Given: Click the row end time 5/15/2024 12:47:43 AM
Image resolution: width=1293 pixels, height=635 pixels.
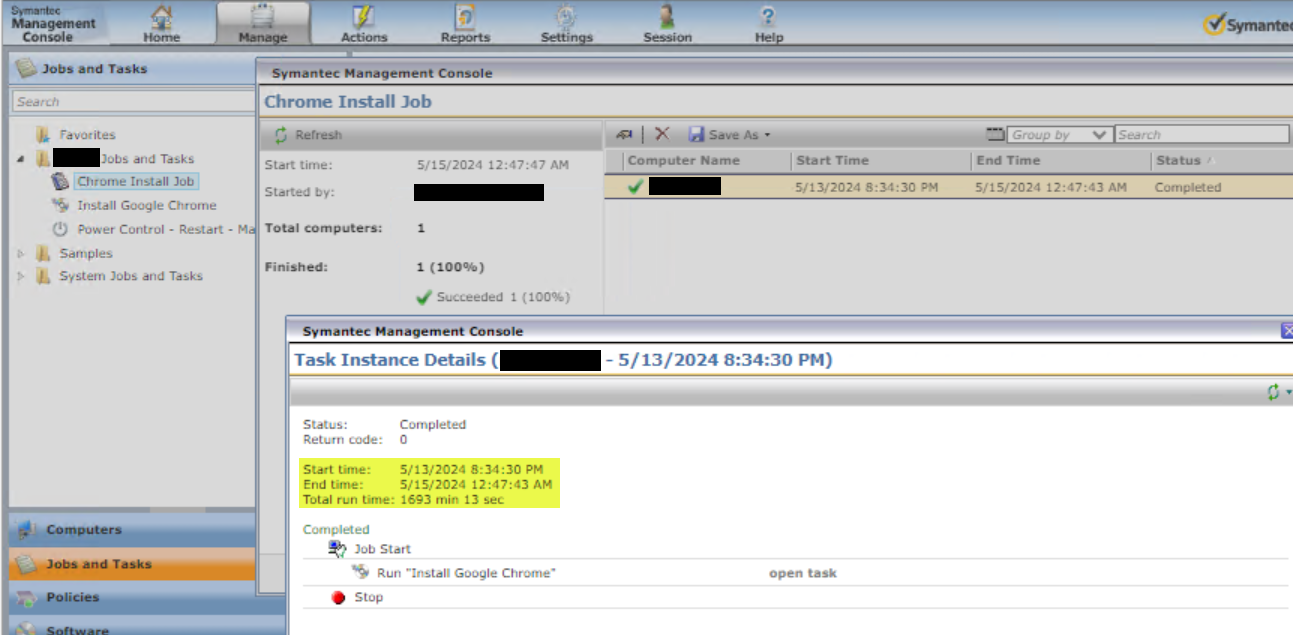Looking at the screenshot, I should [1051, 187].
